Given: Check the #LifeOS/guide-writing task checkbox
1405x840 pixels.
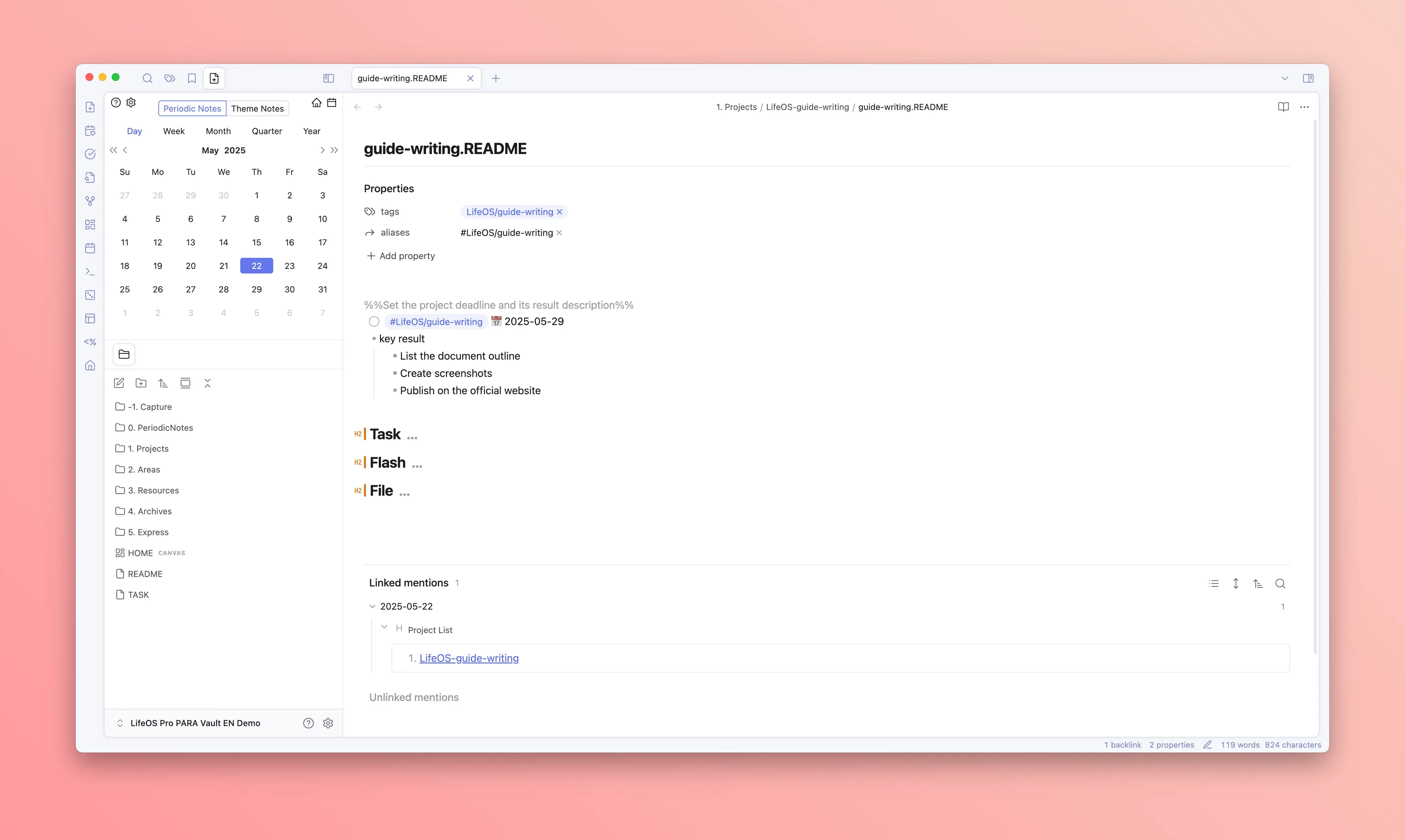Looking at the screenshot, I should coord(374,321).
